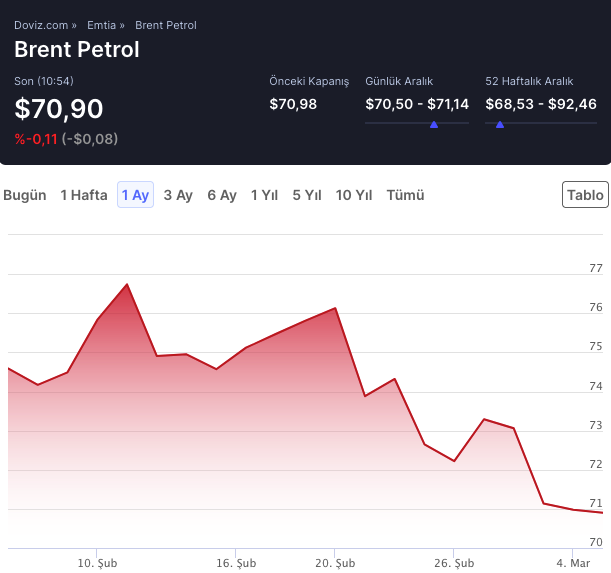The width and height of the screenshot is (611, 573).
Task: Click the 52-week range triangle marker
Action: 499,125
